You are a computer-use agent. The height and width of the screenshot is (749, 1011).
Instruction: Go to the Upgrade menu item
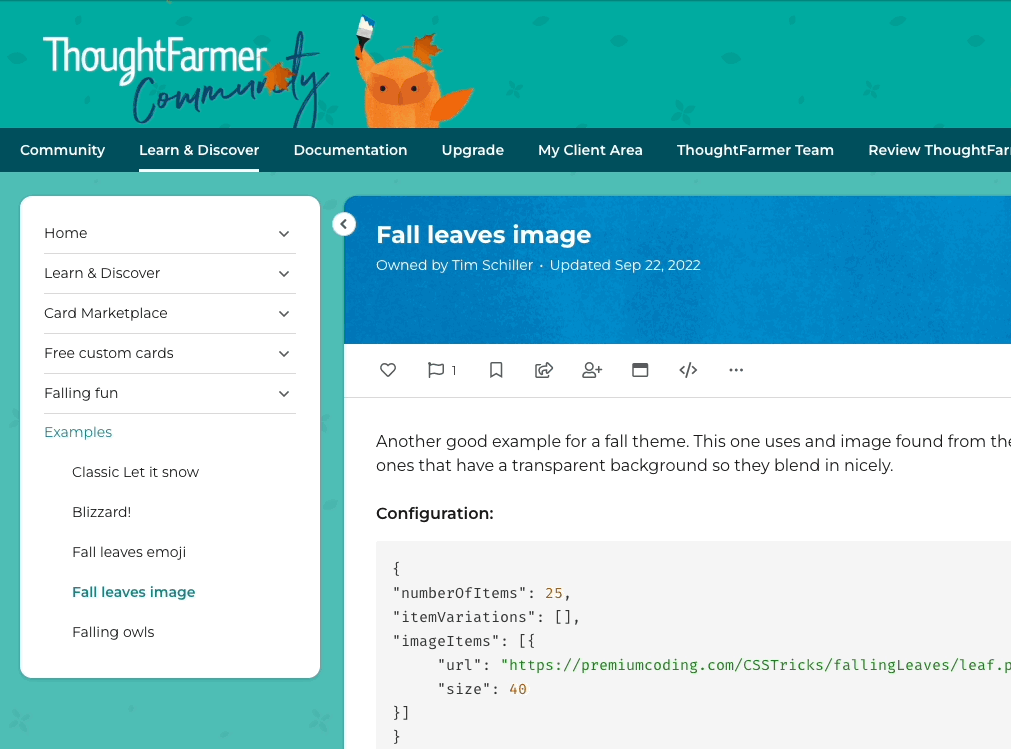click(x=472, y=150)
